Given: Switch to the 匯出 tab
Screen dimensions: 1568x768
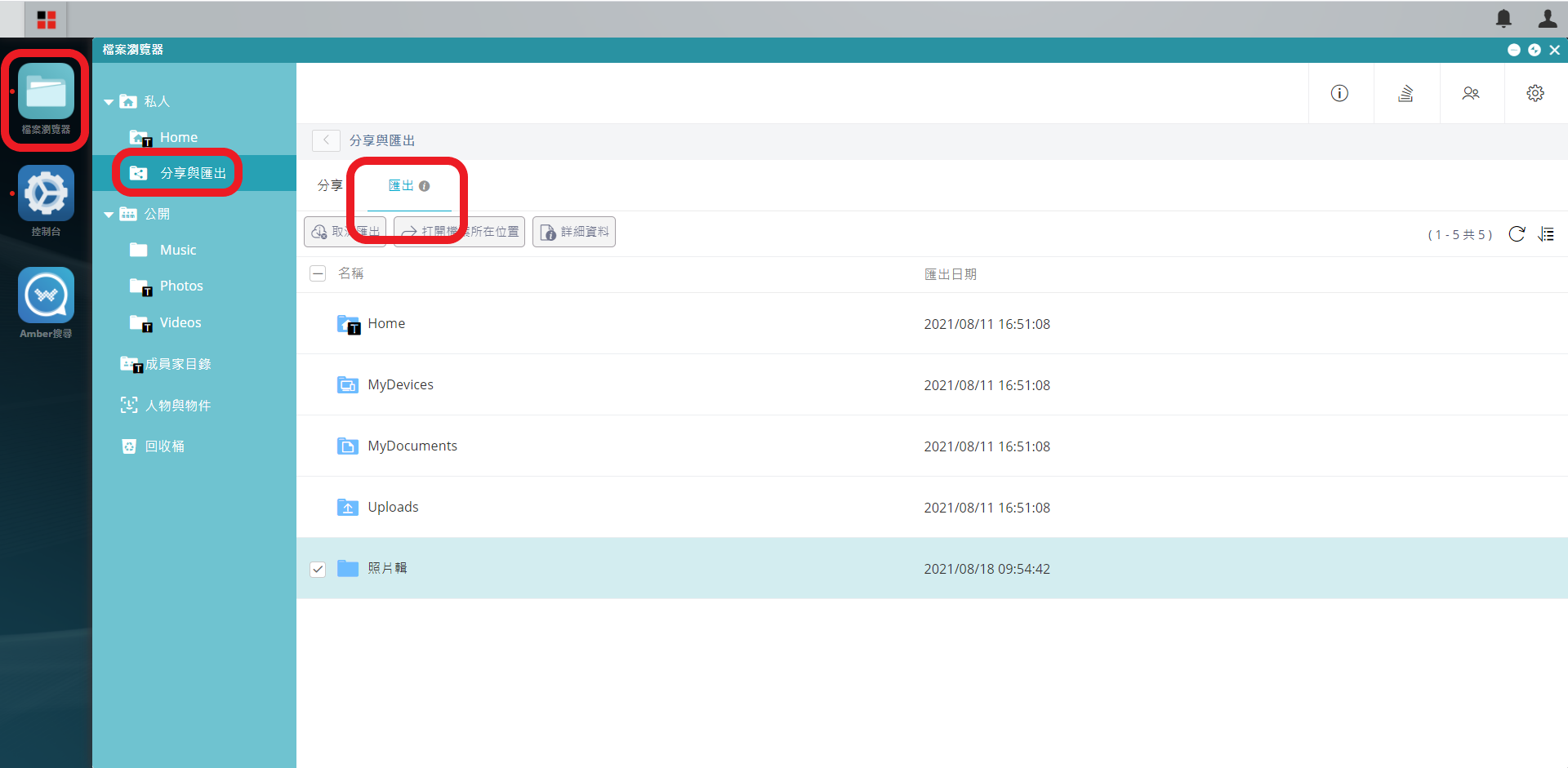Looking at the screenshot, I should [401, 186].
